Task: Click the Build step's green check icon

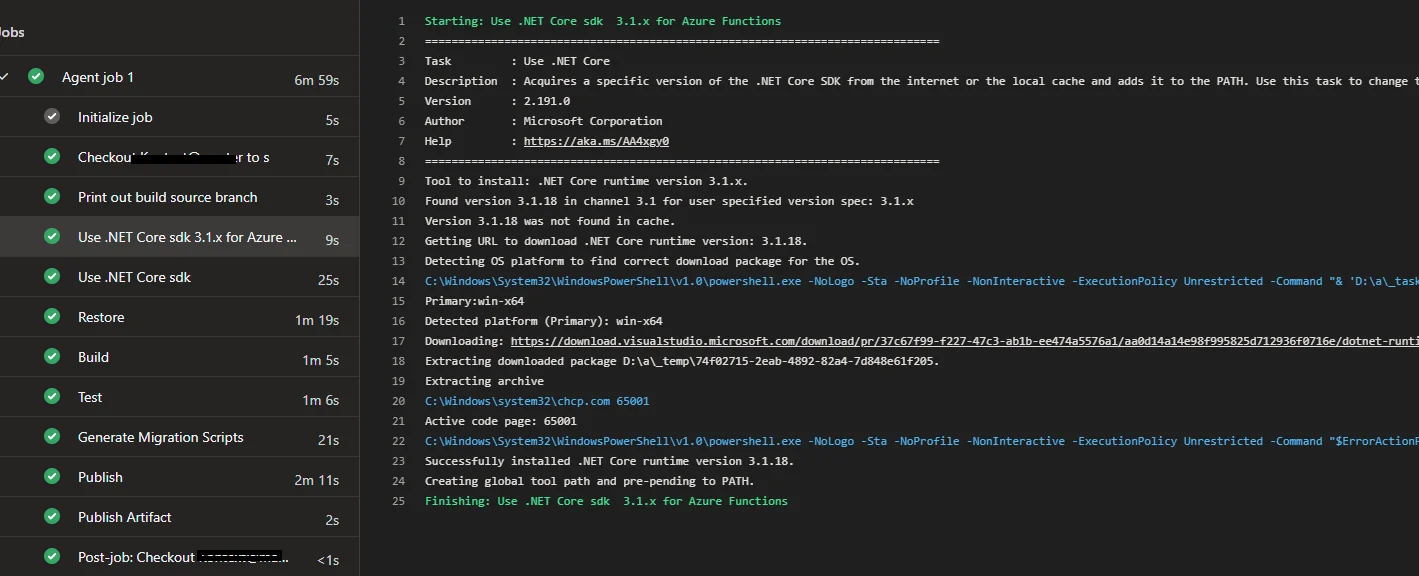Action: click(51, 356)
